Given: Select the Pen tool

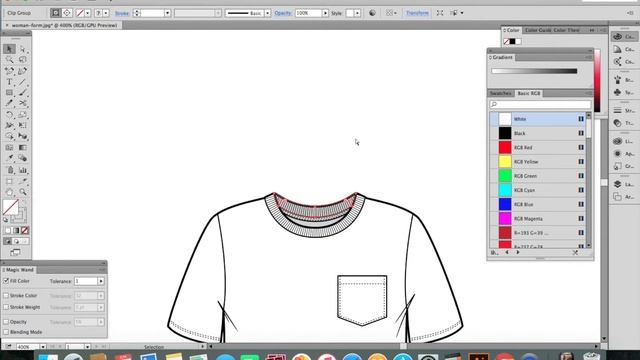Looking at the screenshot, I should [x=9, y=71].
